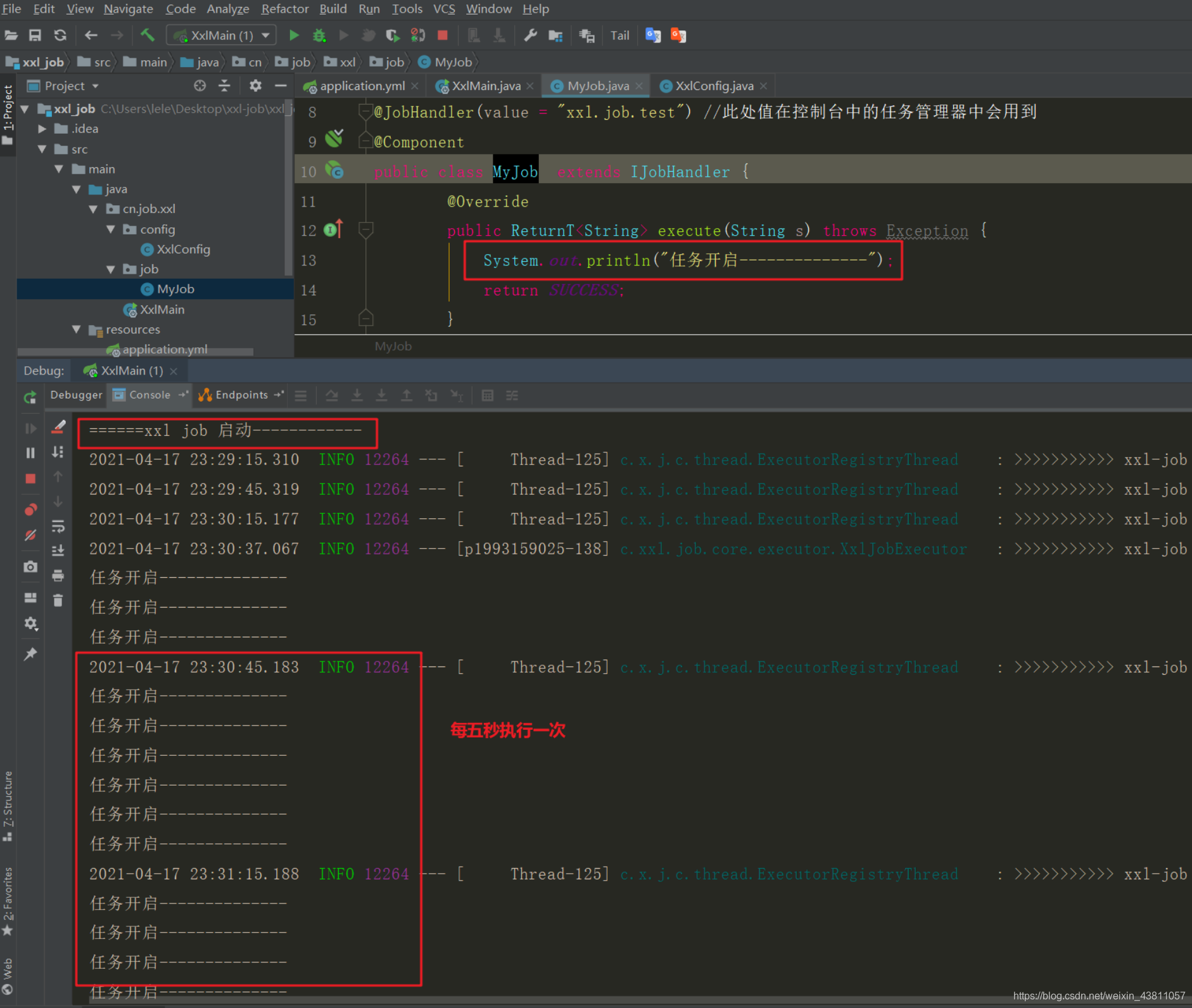Image resolution: width=1192 pixels, height=1008 pixels.
Task: Open Project panel gear options
Action: (x=255, y=86)
